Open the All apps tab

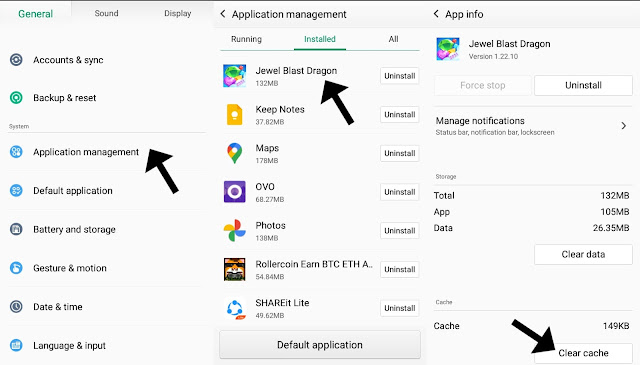[393, 39]
